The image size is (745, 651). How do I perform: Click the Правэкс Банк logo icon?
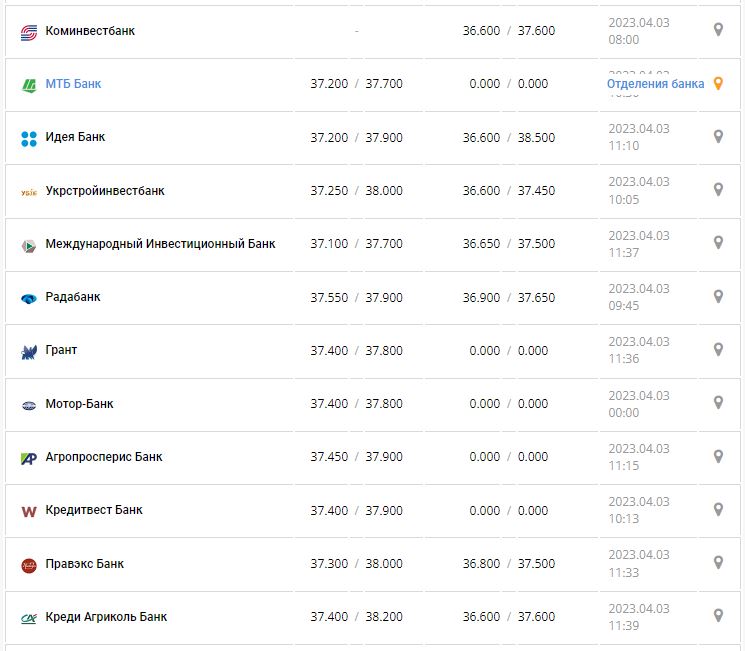[29, 565]
